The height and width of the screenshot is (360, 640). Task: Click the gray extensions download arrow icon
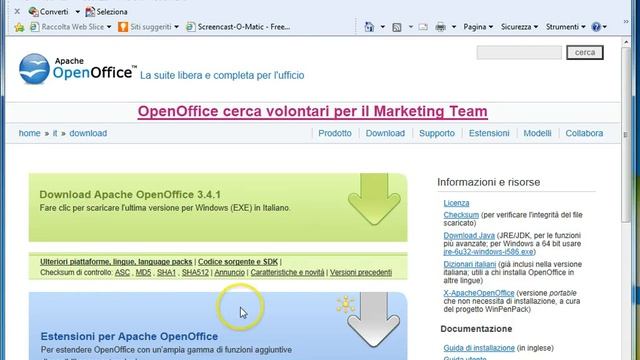pyautogui.click(x=373, y=320)
